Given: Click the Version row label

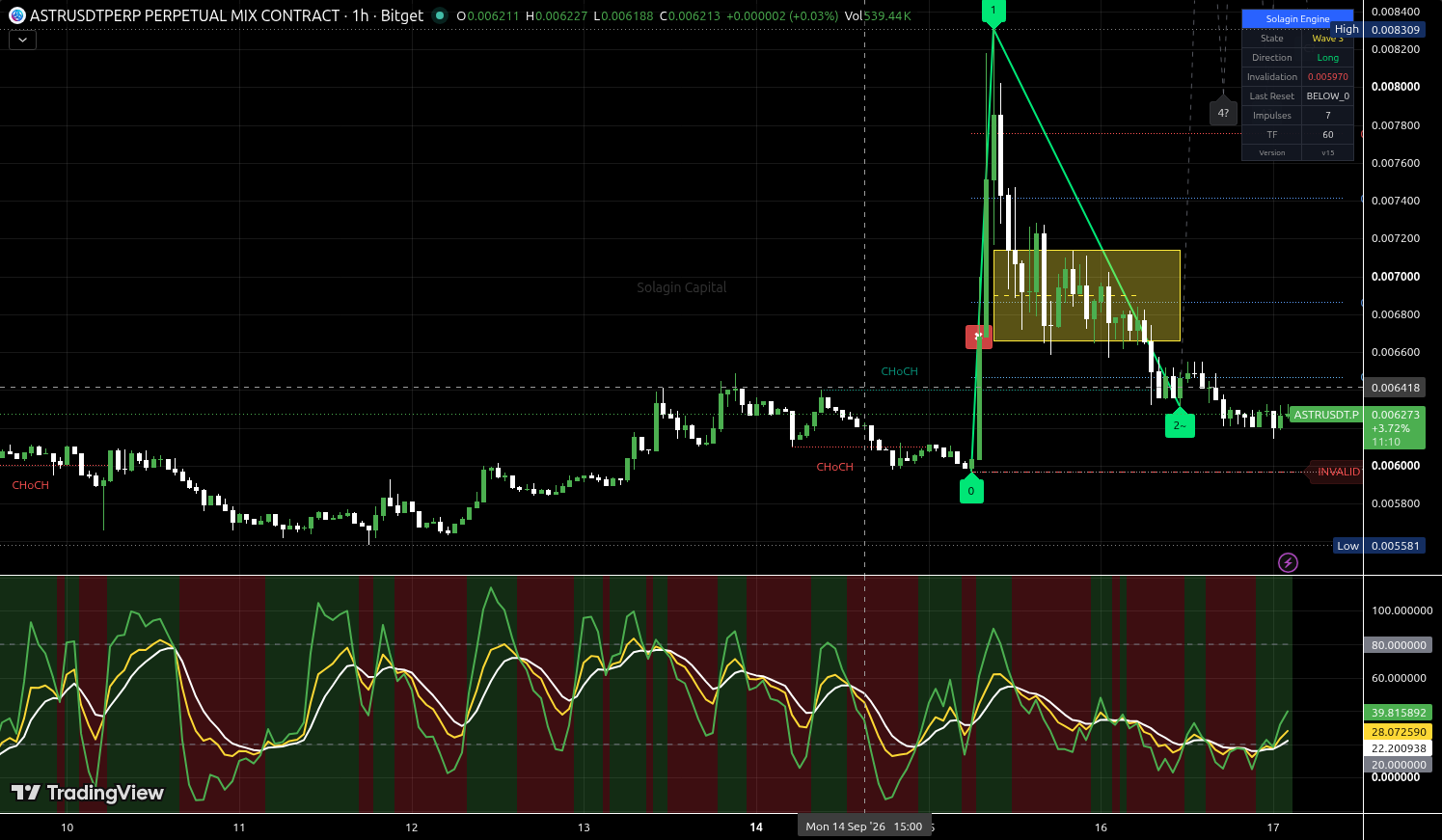Looking at the screenshot, I should [x=1272, y=152].
